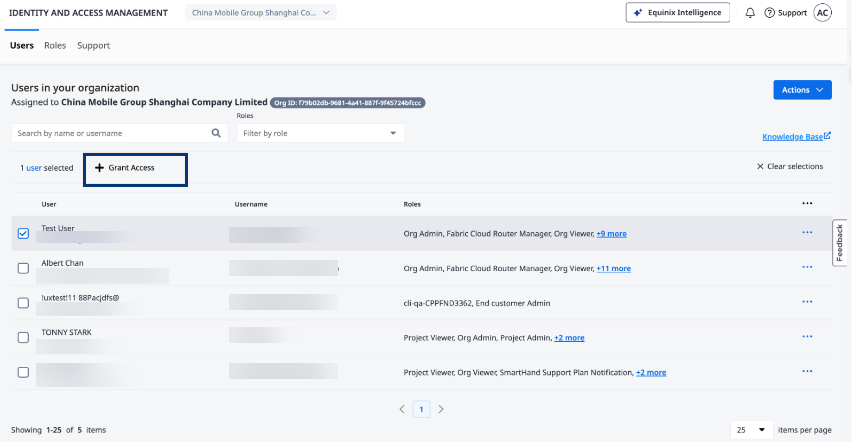Click the Org ID badge

pyautogui.click(x=348, y=102)
